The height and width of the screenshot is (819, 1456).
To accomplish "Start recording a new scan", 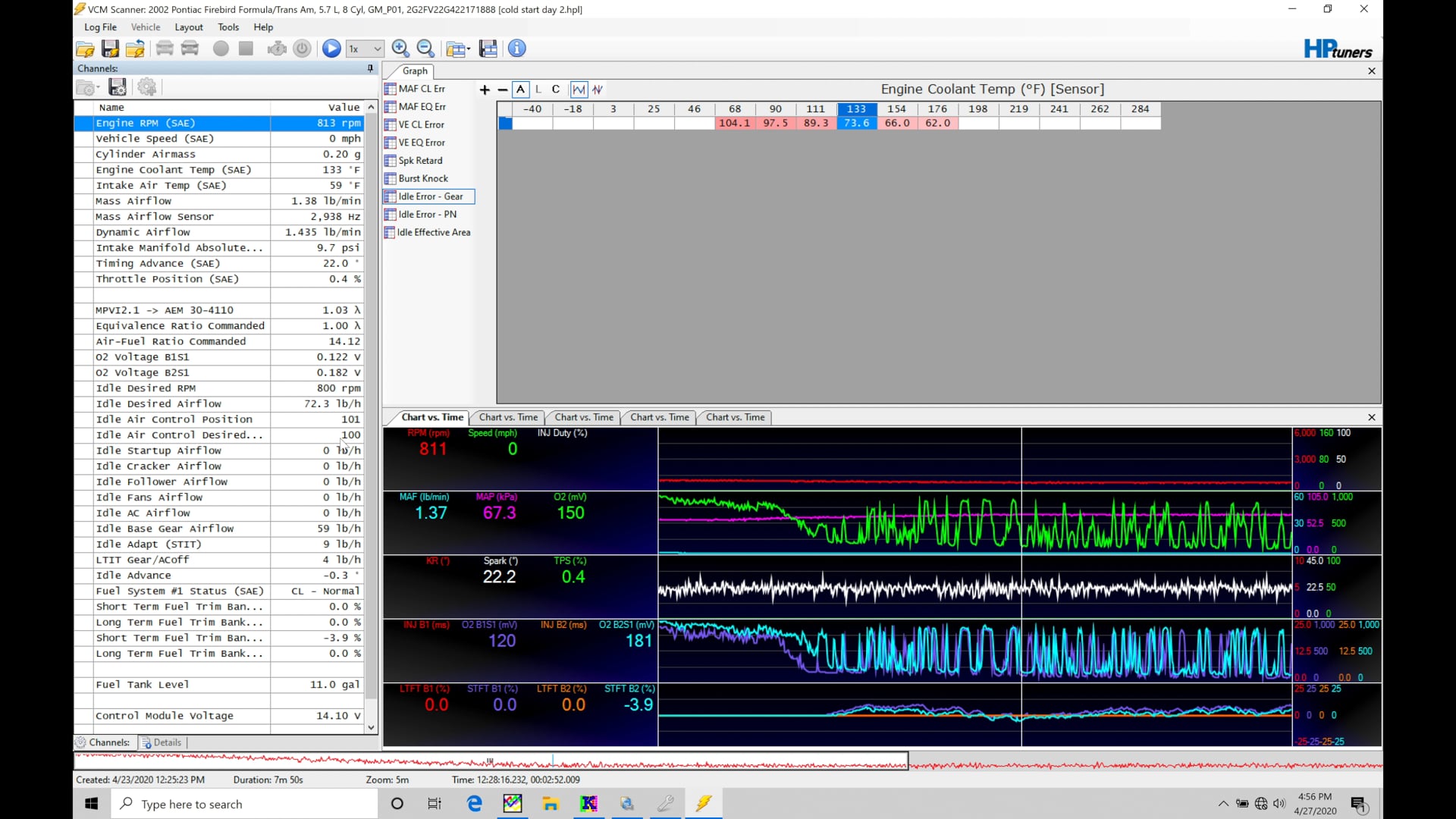I will point(221,48).
